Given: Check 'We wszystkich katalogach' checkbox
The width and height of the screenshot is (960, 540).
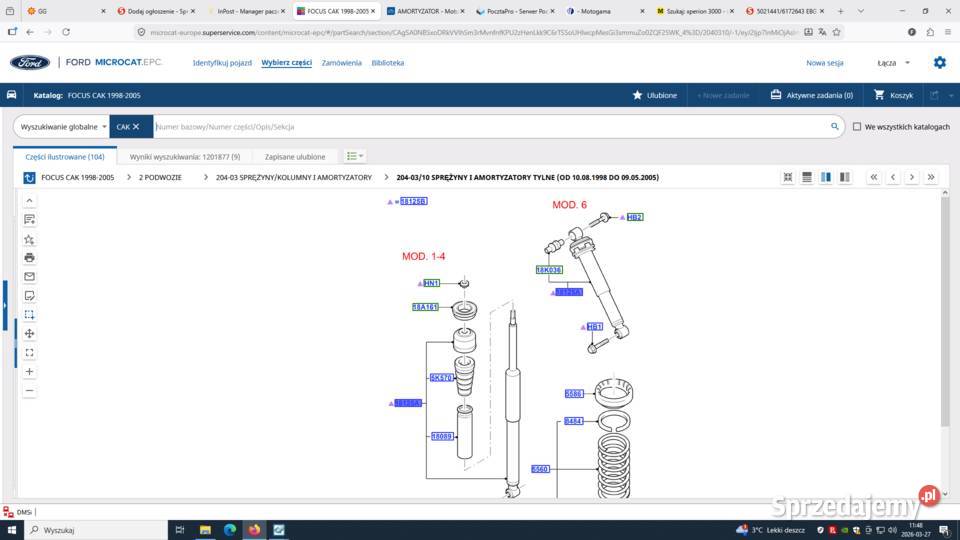Looking at the screenshot, I should pyautogui.click(x=857, y=127).
